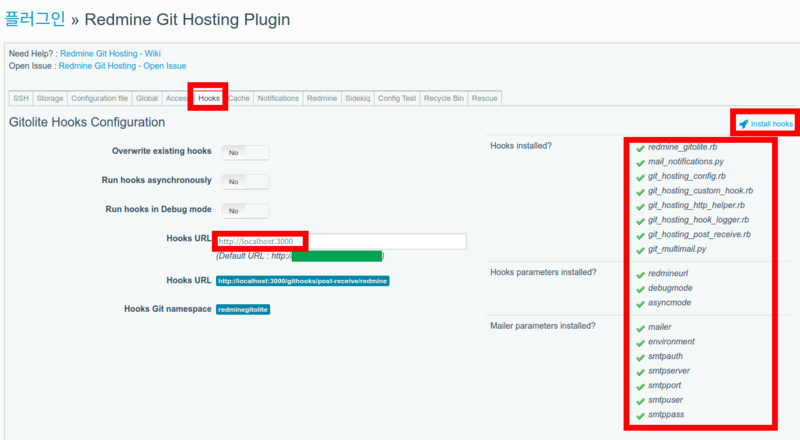Viewport: 800px width, 440px height.
Task: Open the Notifications tab
Action: click(x=278, y=98)
